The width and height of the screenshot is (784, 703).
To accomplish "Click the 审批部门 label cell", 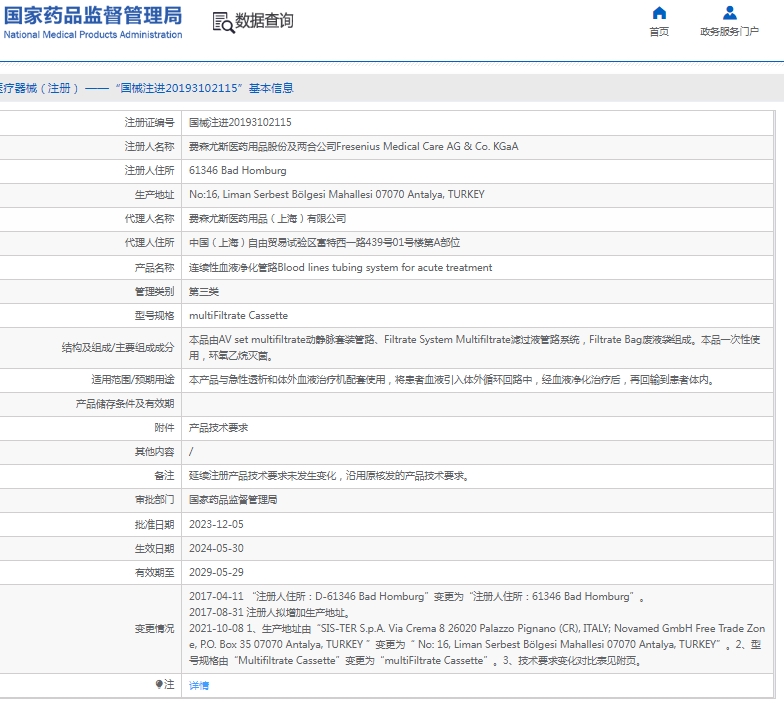I will 154,500.
